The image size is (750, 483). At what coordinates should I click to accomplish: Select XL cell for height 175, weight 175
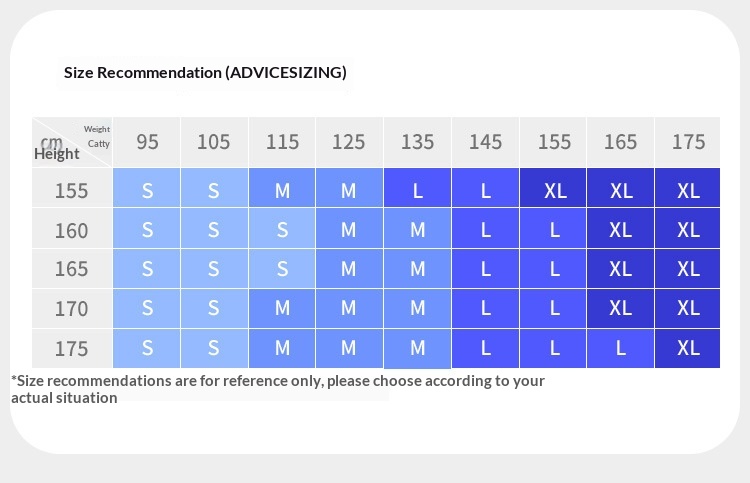click(688, 349)
